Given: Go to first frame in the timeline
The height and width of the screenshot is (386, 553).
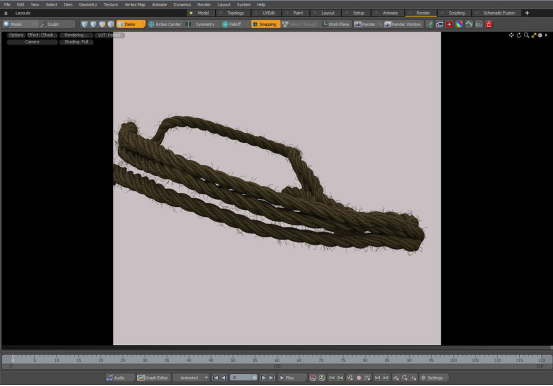Looking at the screenshot, I should coord(215,378).
